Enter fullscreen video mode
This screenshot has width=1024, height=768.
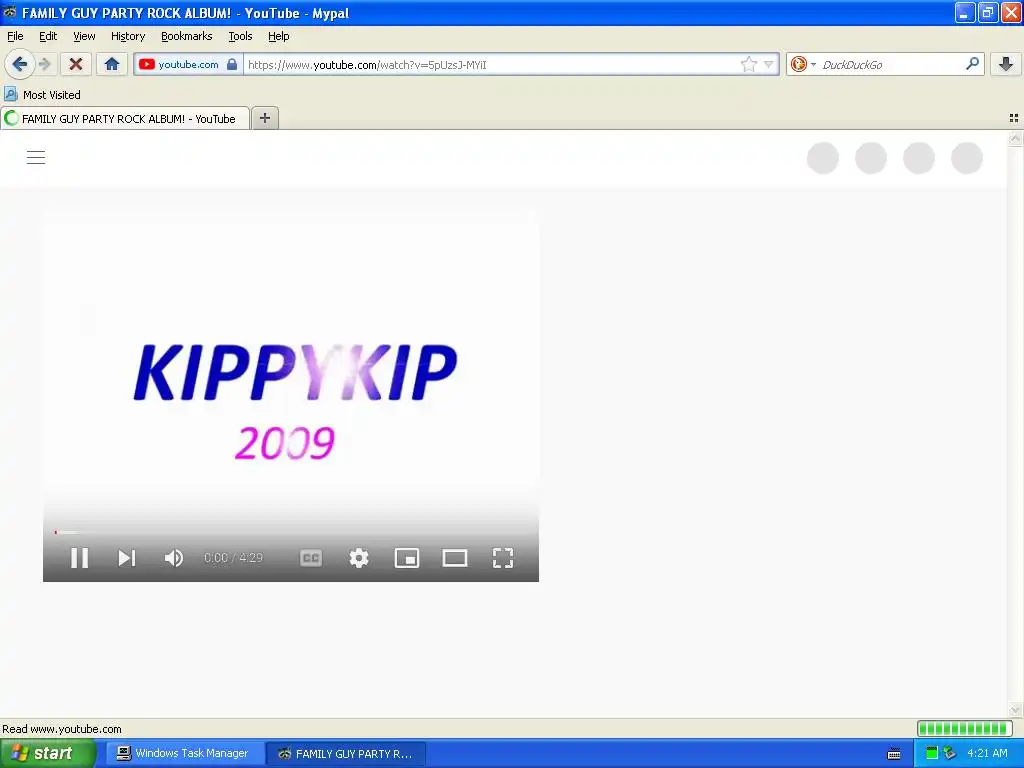tap(503, 558)
